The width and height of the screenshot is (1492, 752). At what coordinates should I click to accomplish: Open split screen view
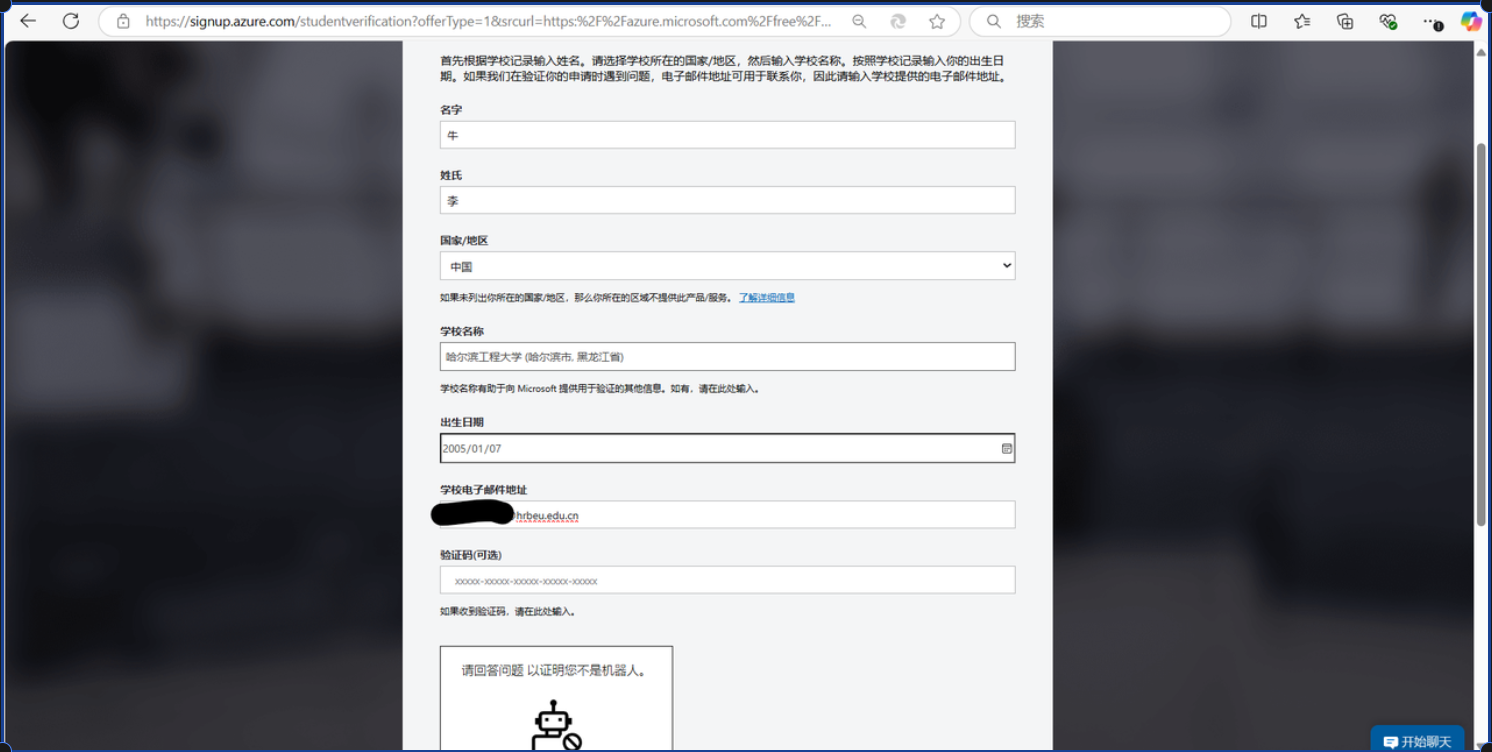[x=1259, y=21]
